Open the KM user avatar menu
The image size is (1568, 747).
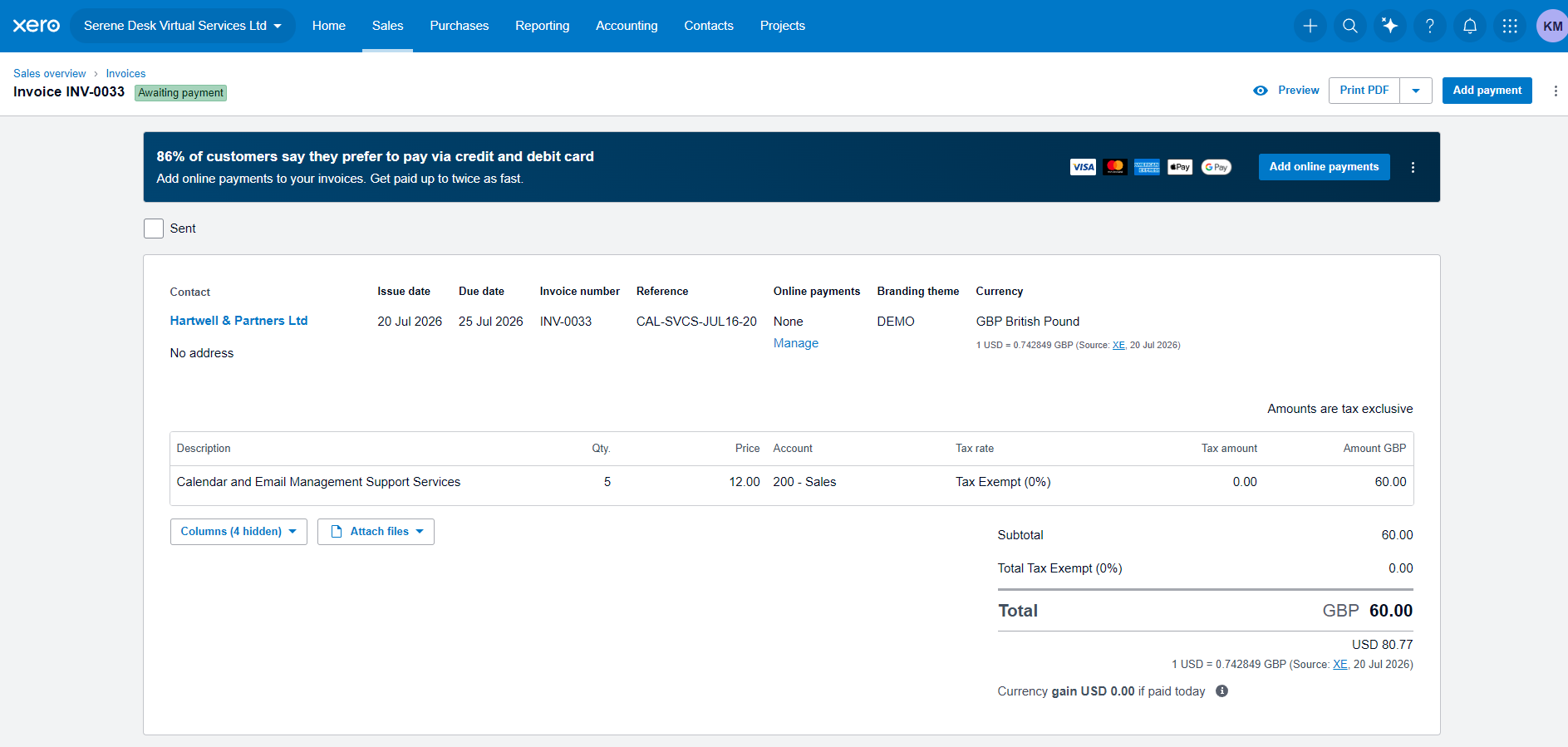[x=1551, y=26]
